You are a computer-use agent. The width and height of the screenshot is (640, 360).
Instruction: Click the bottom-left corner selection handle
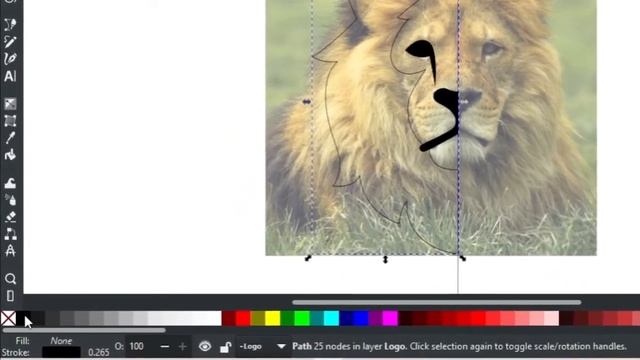308,258
